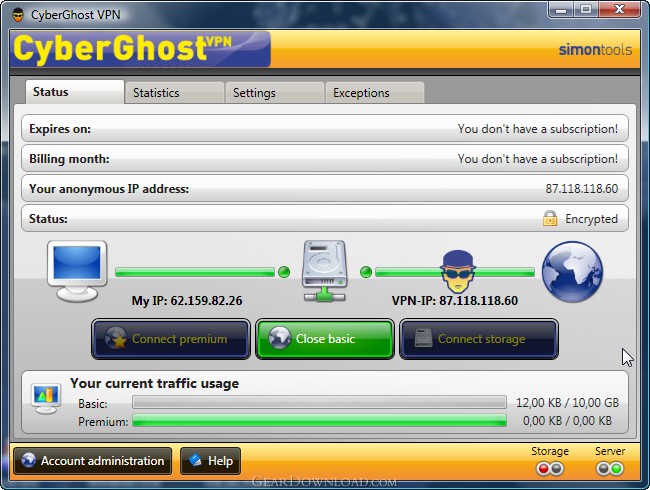
Task: Click the masked ghost agent icon
Action: pos(457,272)
